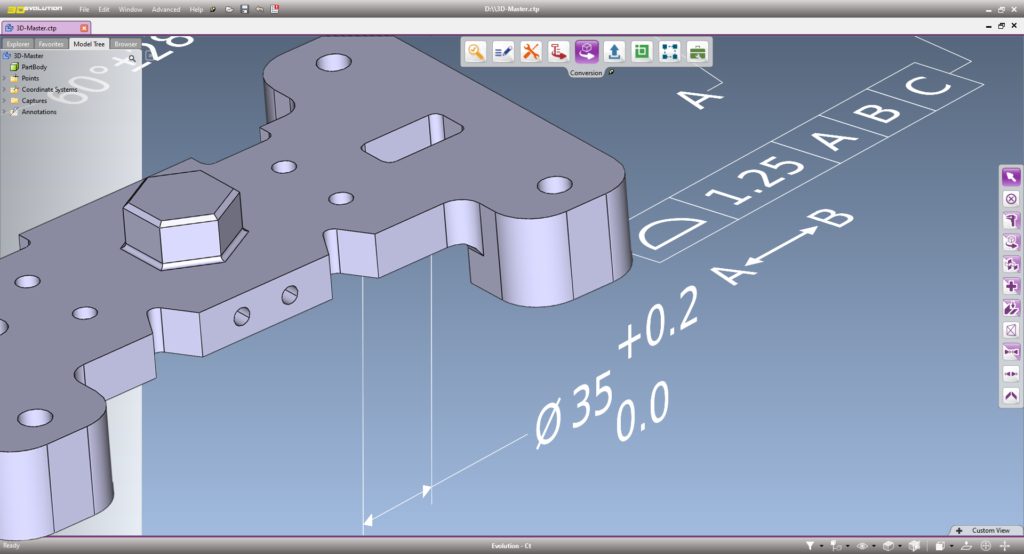
Task: Select the arrow pointer selection tool
Action: pyautogui.click(x=1010, y=178)
